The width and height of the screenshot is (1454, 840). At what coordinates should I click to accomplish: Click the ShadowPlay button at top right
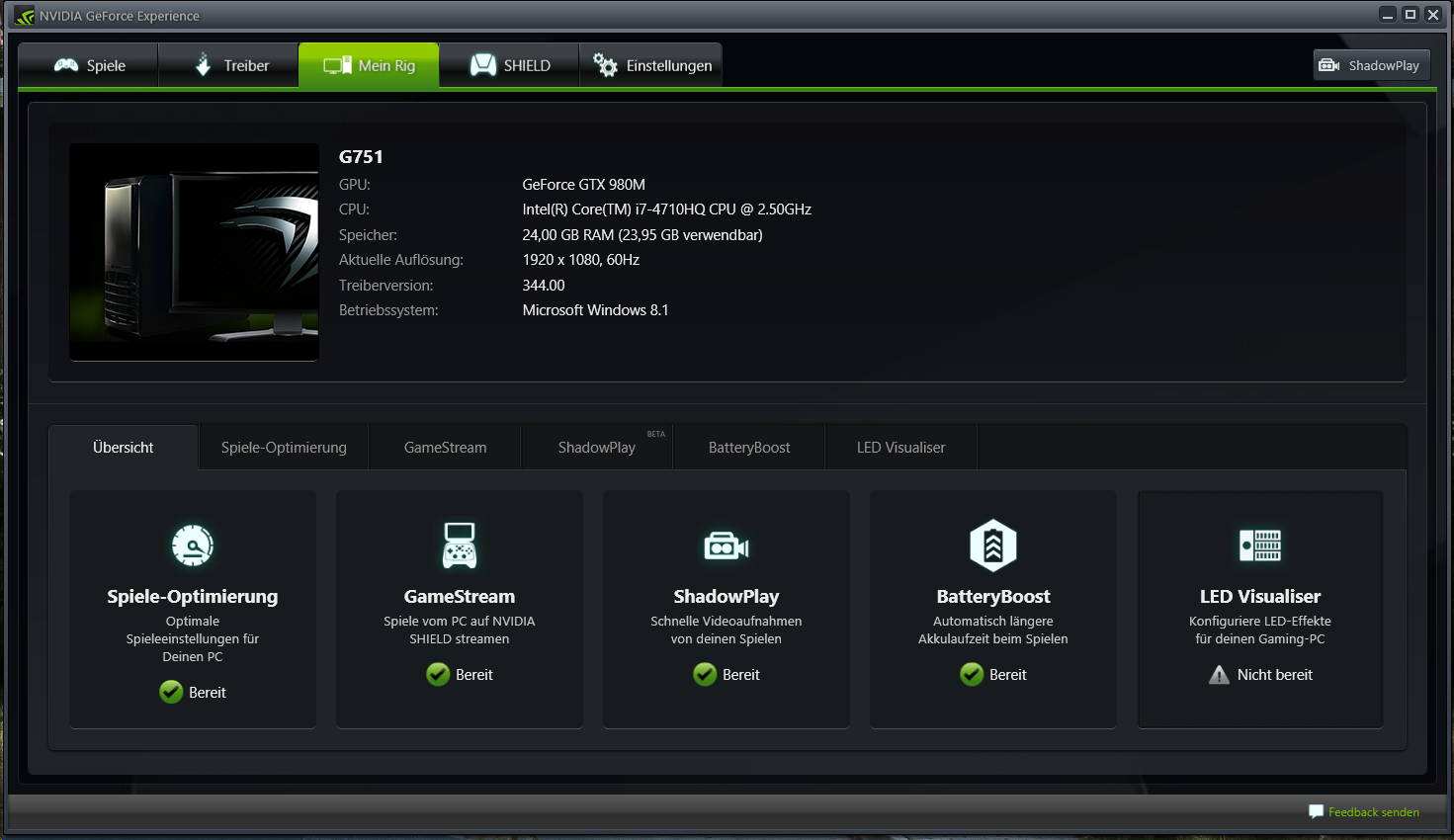pos(1372,65)
